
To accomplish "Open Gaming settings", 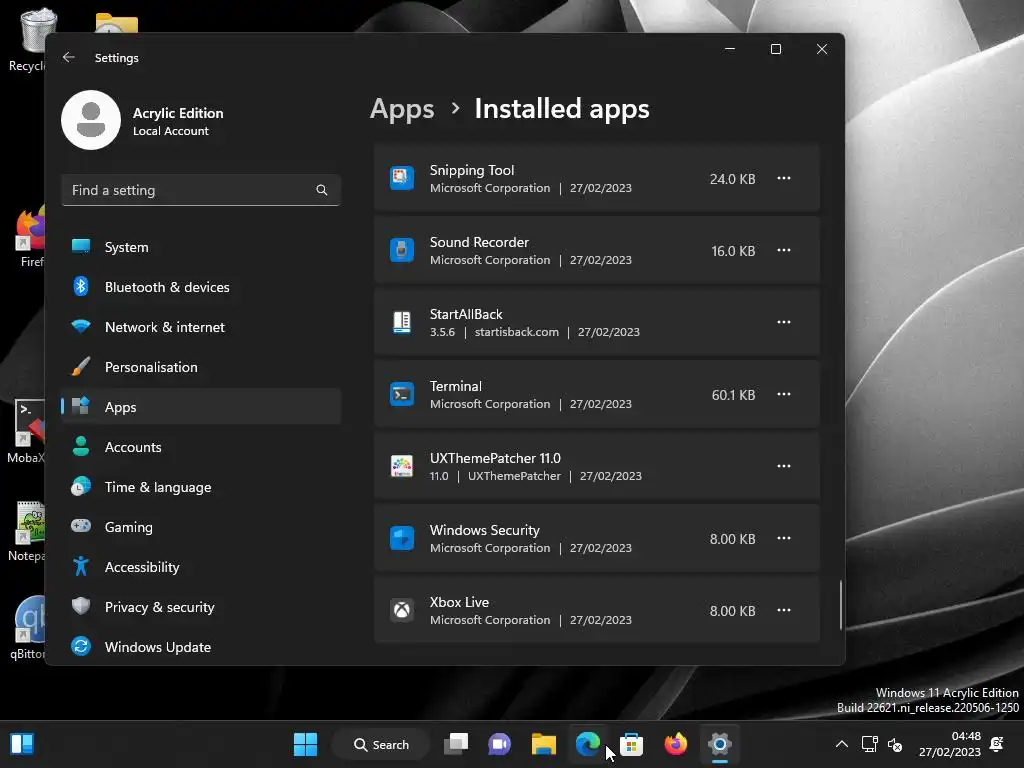I will (201, 527).
